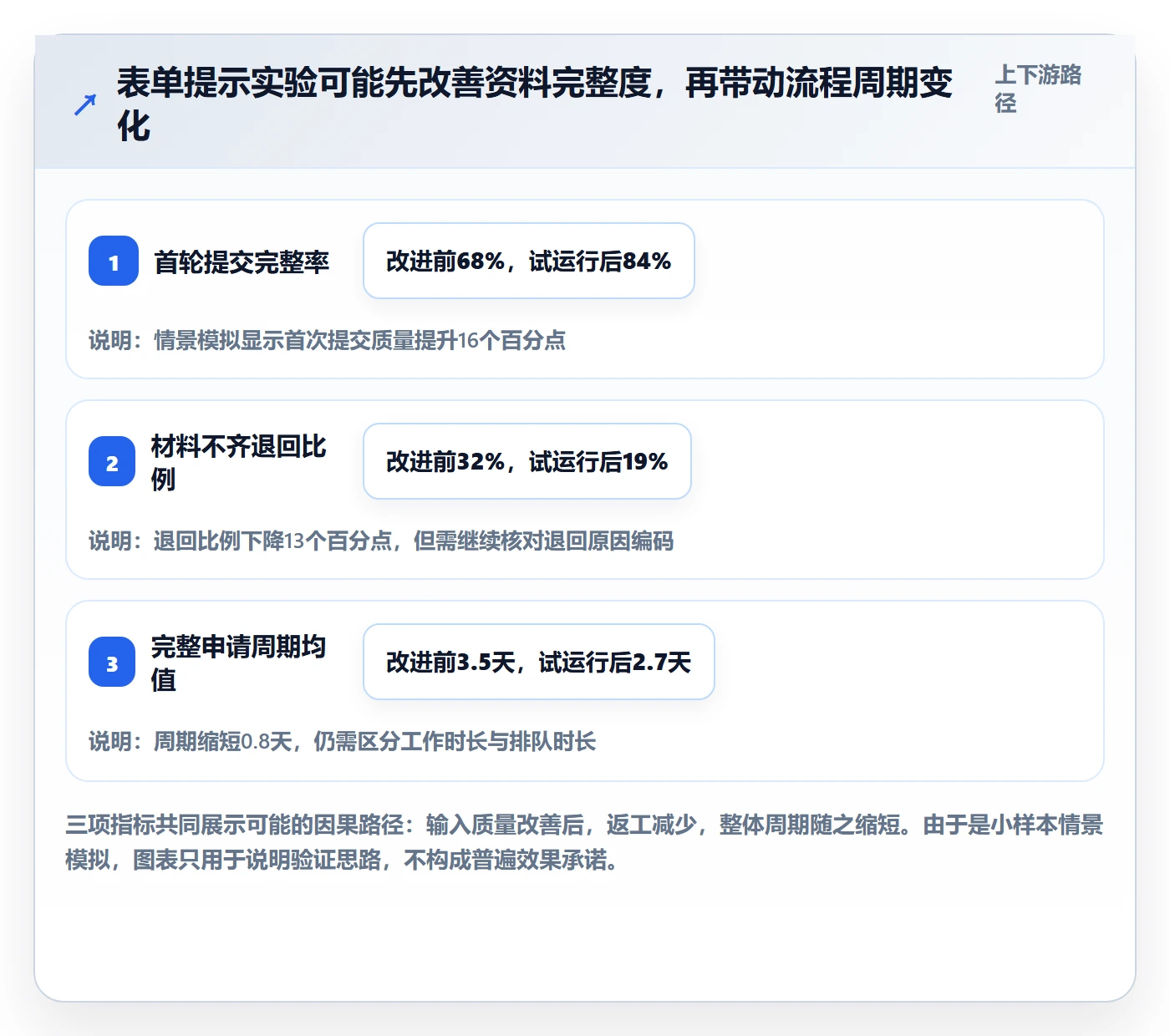Click the value chip 改进前68%，试运行后84%
Image resolution: width=1170 pixels, height=1036 pixels.
(529, 261)
